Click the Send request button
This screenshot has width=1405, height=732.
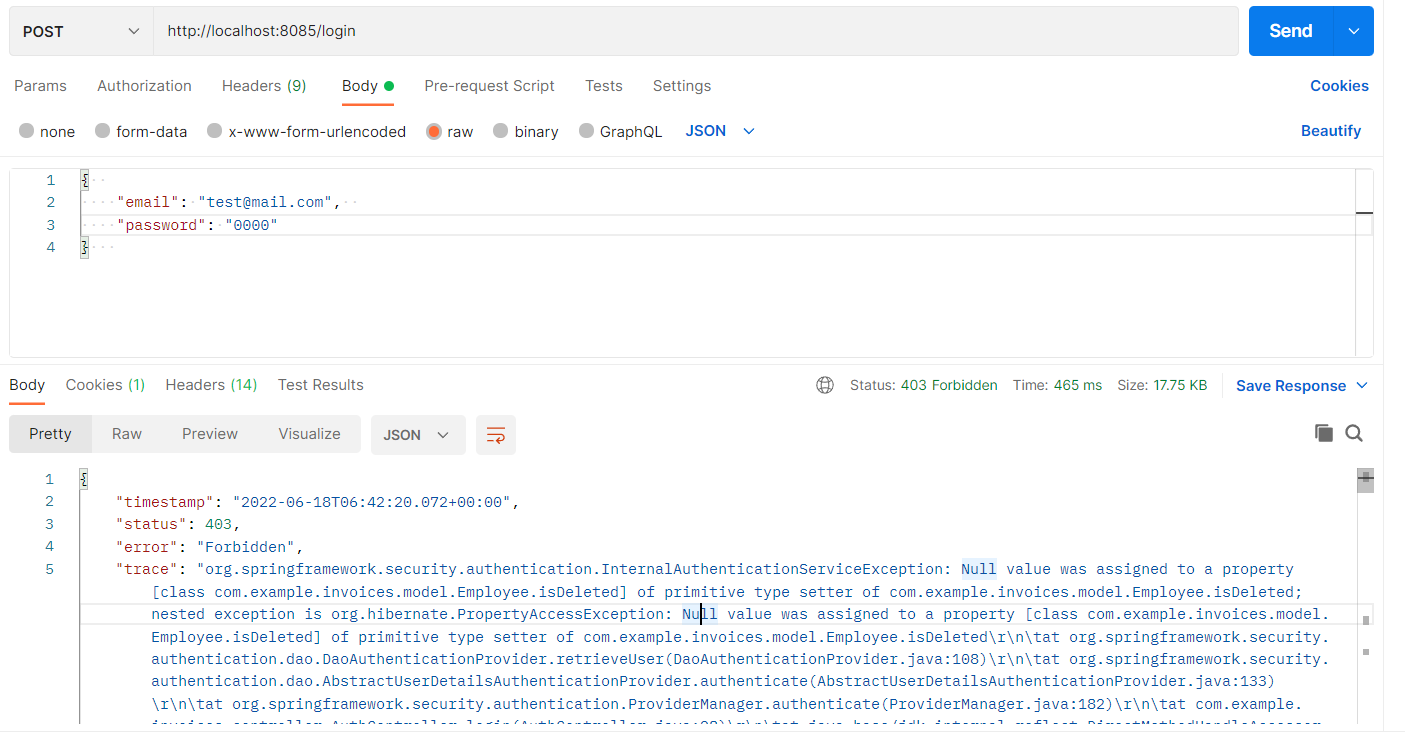click(x=1291, y=31)
